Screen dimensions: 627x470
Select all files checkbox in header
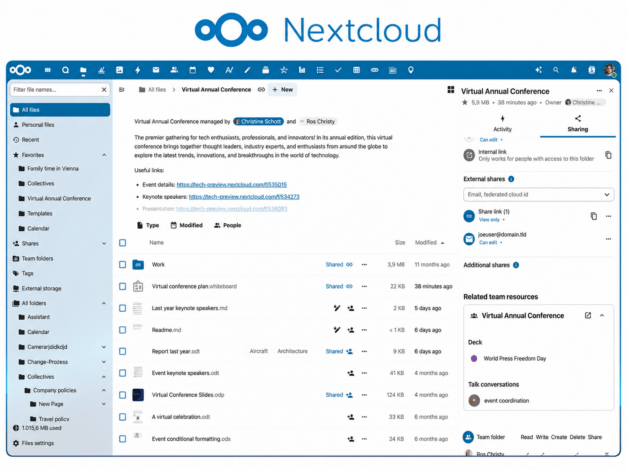tap(123, 243)
